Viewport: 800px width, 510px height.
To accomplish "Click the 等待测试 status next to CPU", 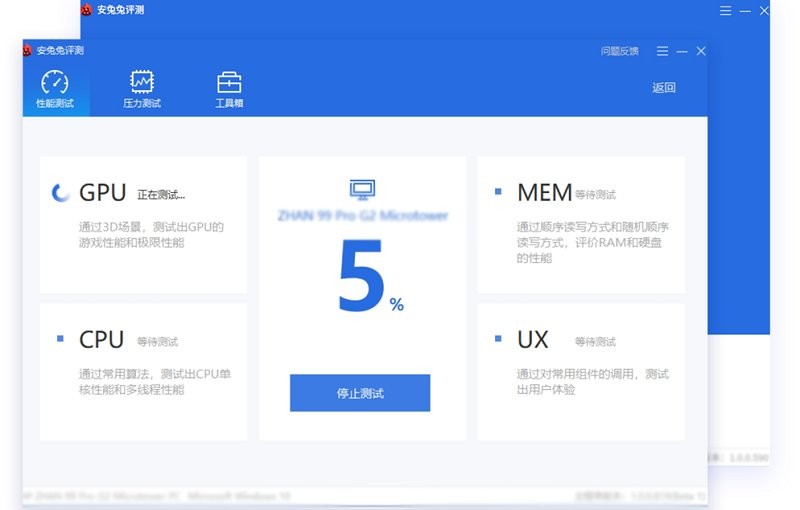I will pyautogui.click(x=158, y=341).
